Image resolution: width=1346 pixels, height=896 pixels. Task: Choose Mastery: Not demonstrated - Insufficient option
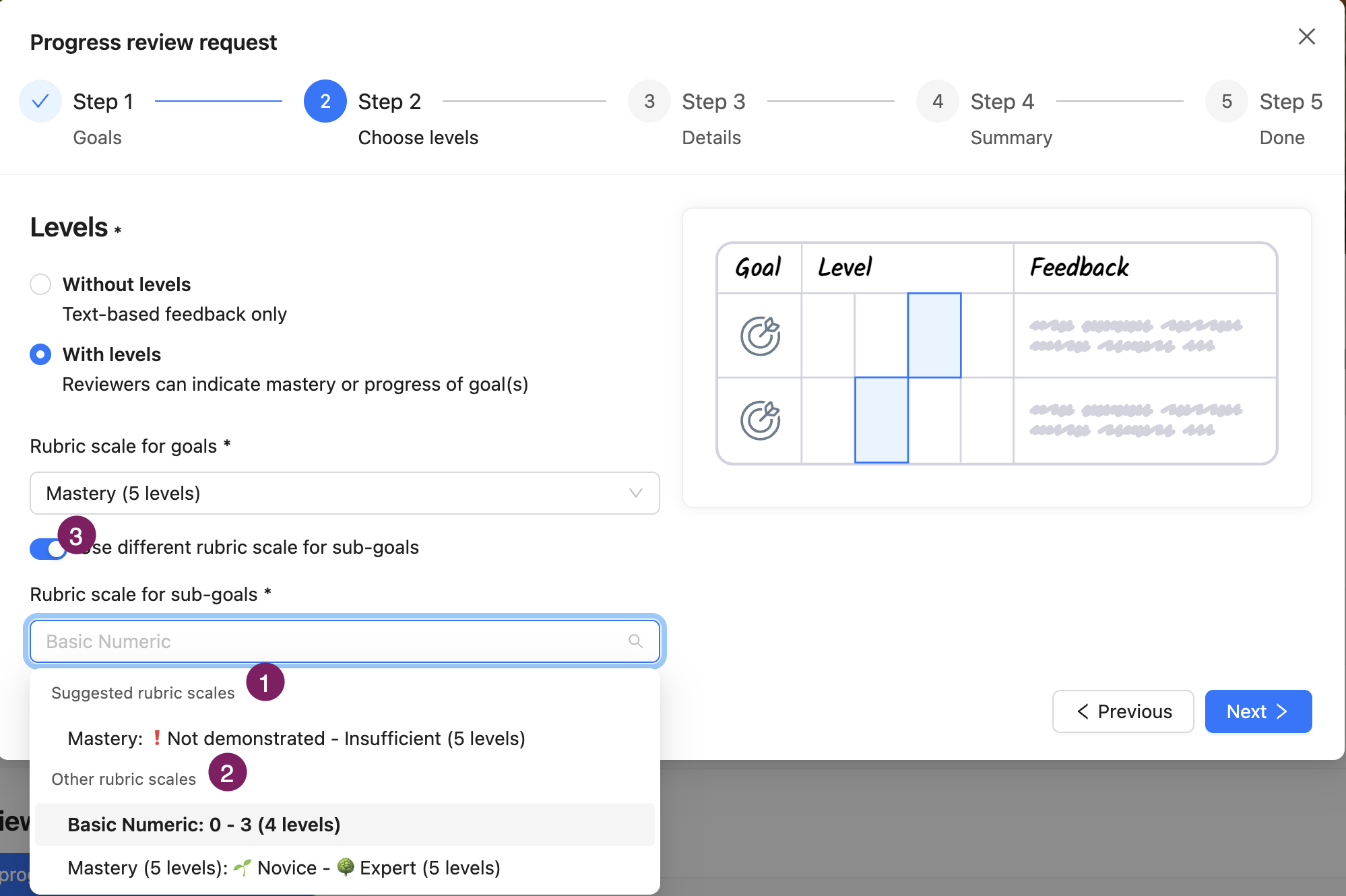pos(345,738)
